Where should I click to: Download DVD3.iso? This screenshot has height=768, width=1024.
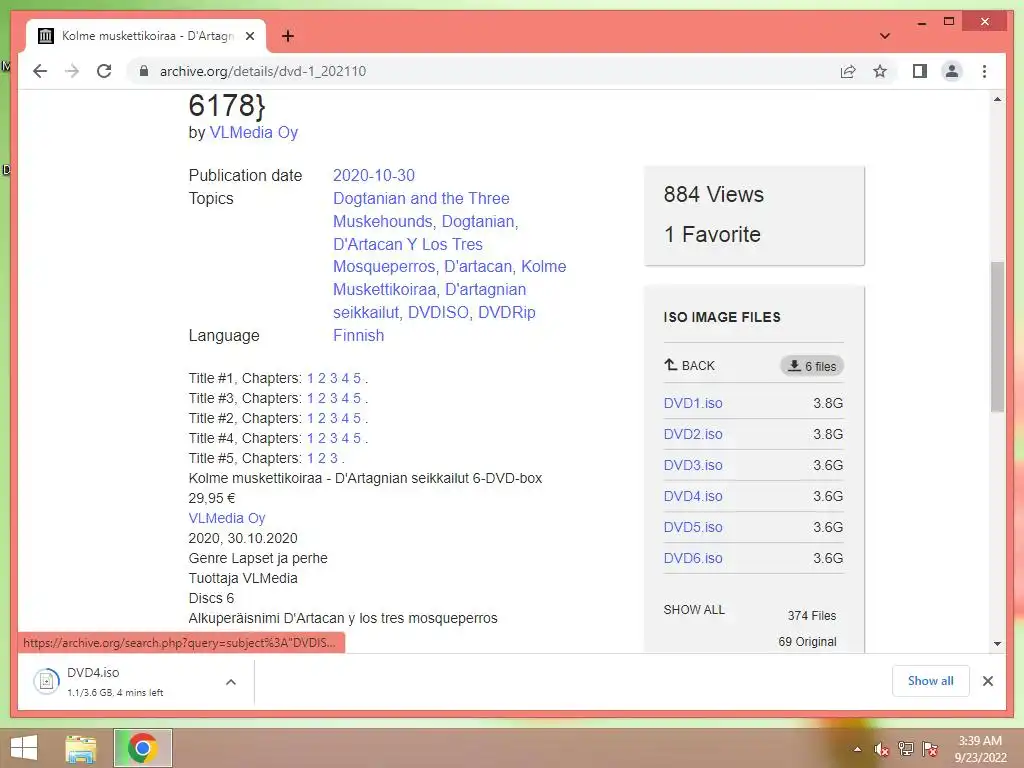(x=693, y=466)
